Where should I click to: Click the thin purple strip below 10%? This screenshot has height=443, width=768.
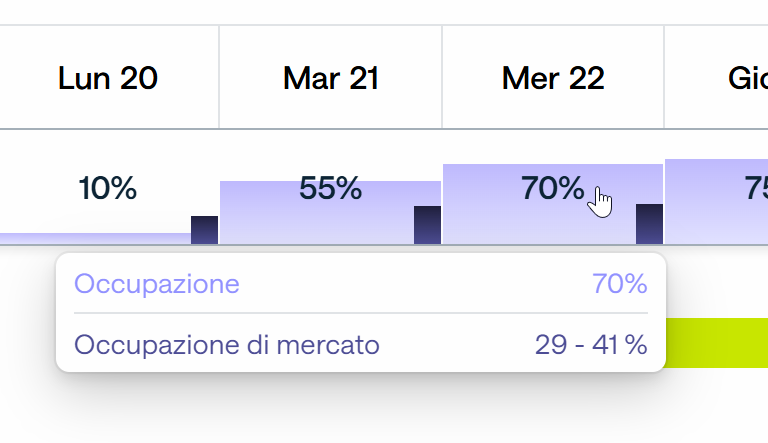(x=96, y=239)
